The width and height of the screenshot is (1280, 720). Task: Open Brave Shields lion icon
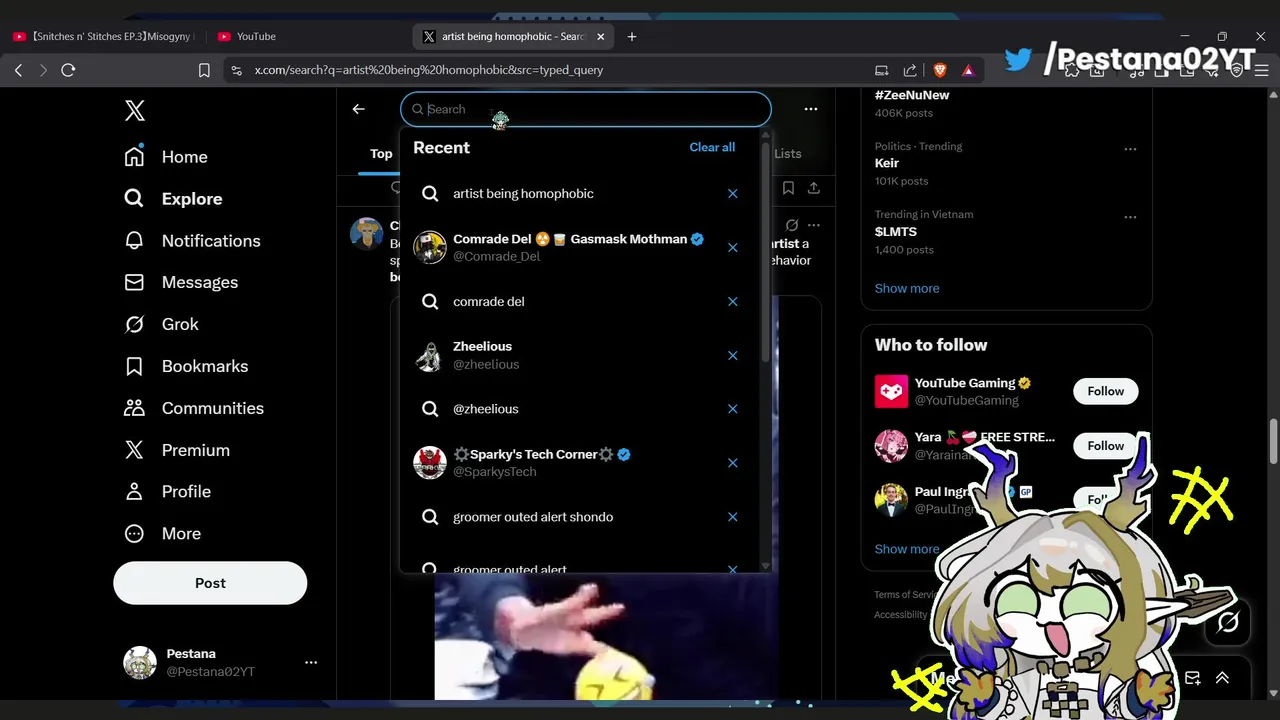(940, 70)
